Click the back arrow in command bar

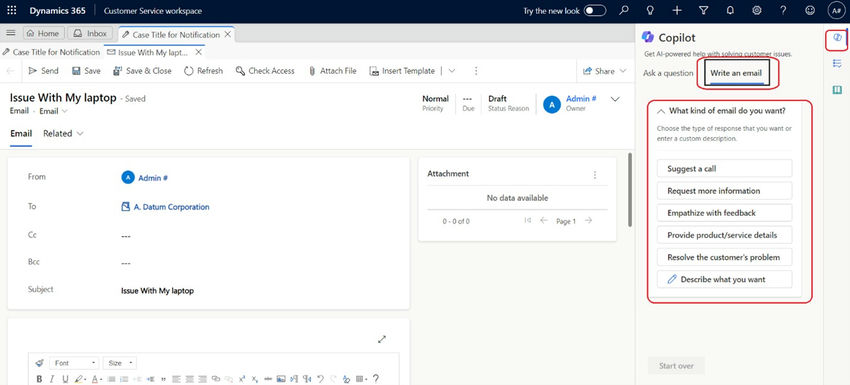coord(11,71)
